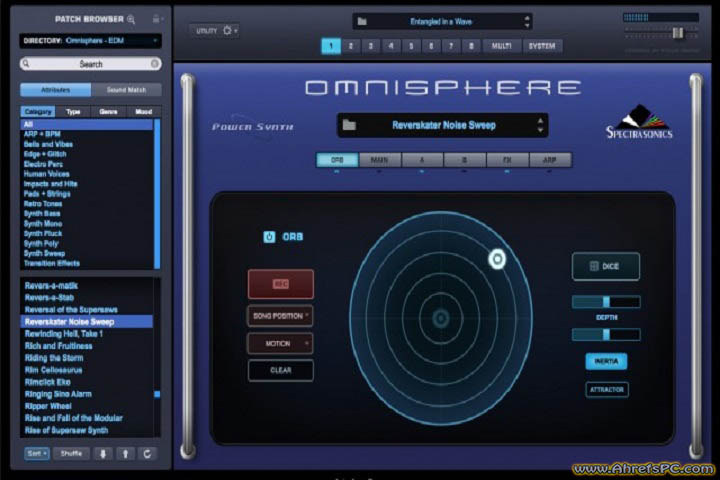Click the center point of the orb circle
Screen dimensions: 720x480
(x=441, y=318)
